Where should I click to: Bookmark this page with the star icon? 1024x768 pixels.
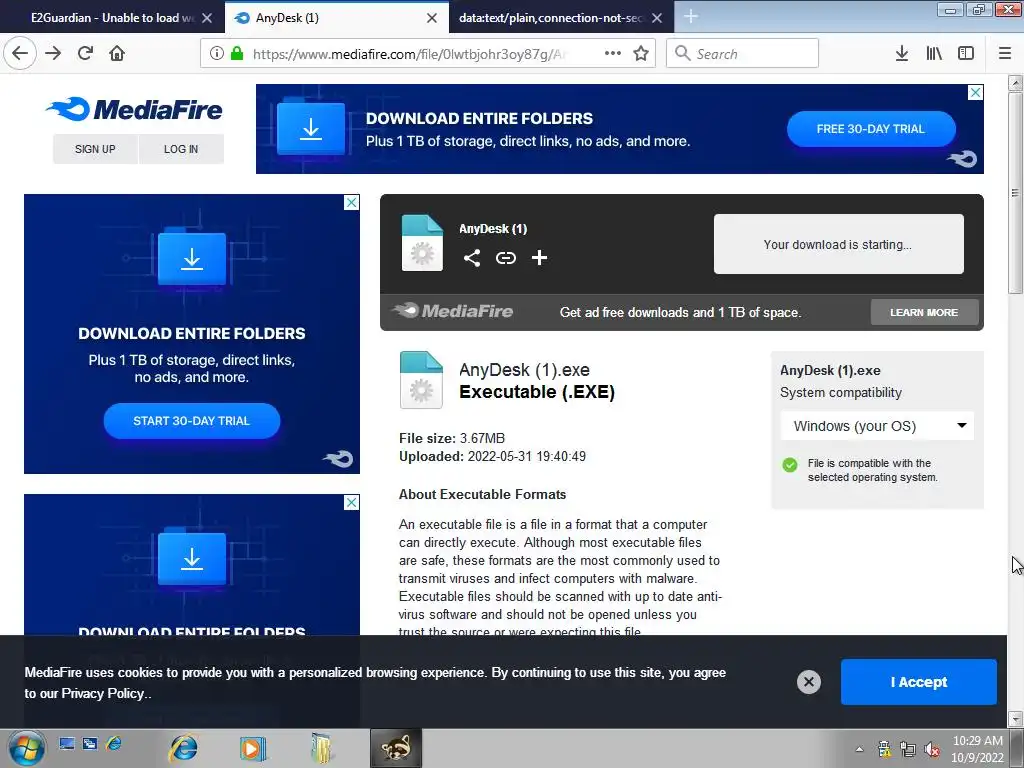(641, 54)
